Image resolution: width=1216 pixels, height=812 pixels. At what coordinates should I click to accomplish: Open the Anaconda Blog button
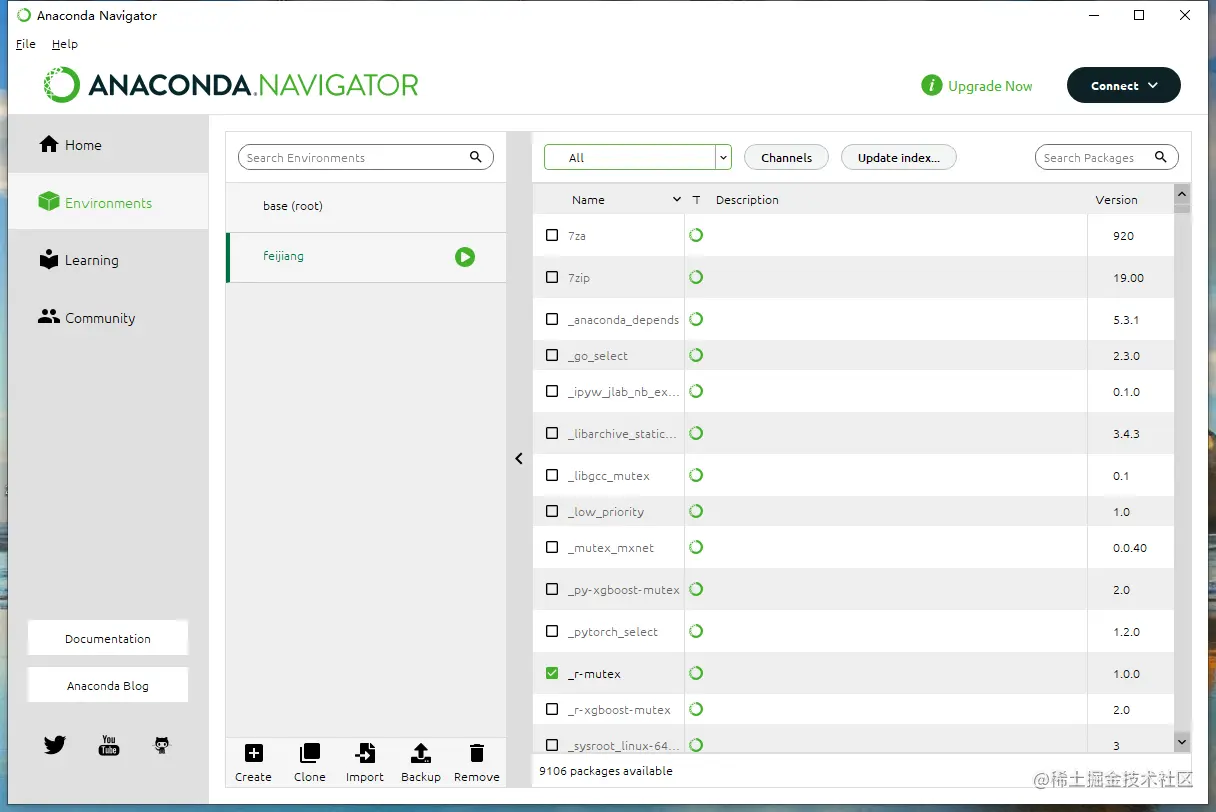coord(108,685)
